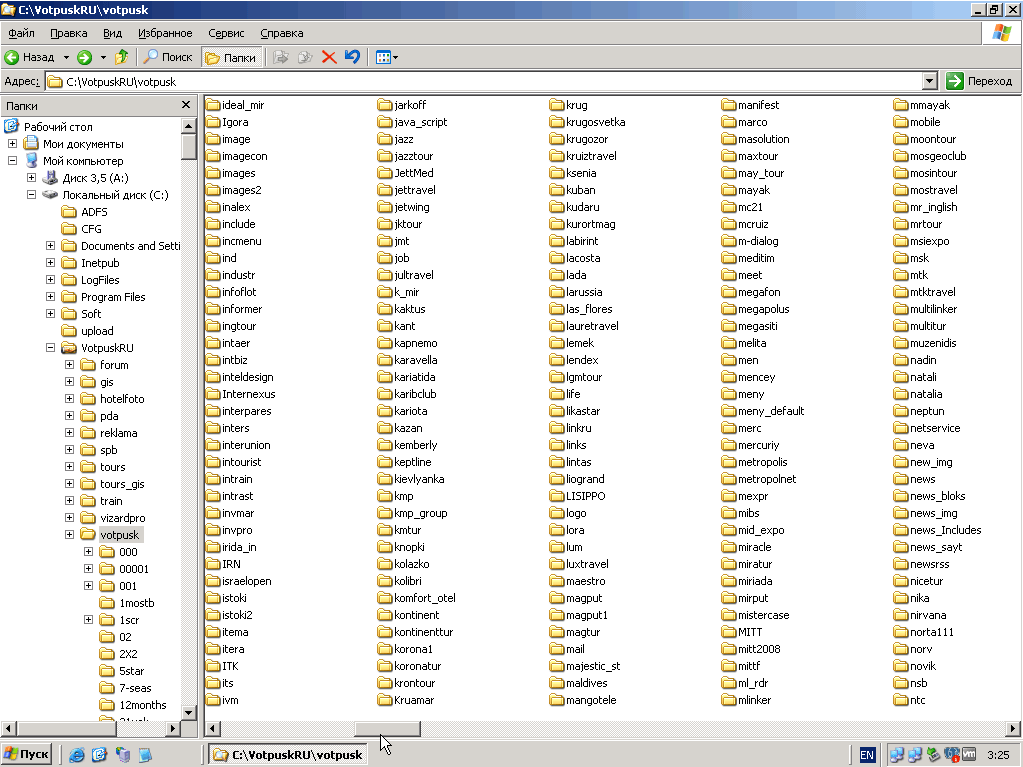The image size is (1023, 767).
Task: Toggle the Folders (Папки) pane button
Action: tap(231, 57)
